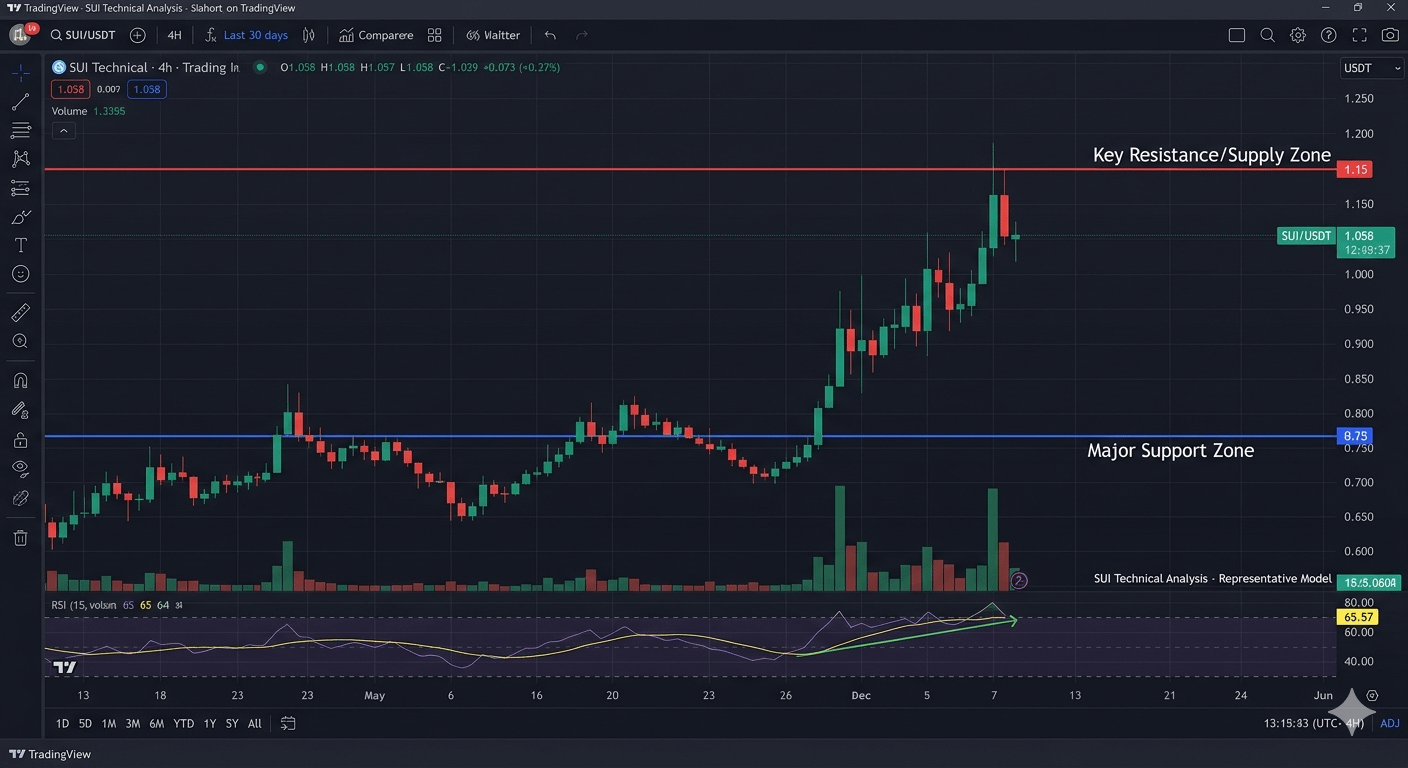Toggle magnet mode
The height and width of the screenshot is (768, 1408).
pyautogui.click(x=20, y=380)
